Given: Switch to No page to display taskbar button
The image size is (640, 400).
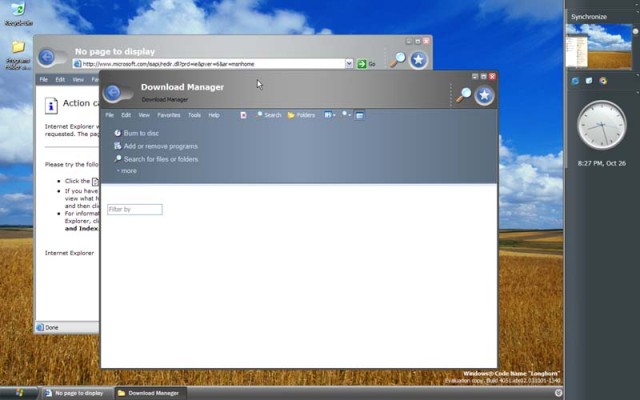Looking at the screenshot, I should [x=78, y=393].
